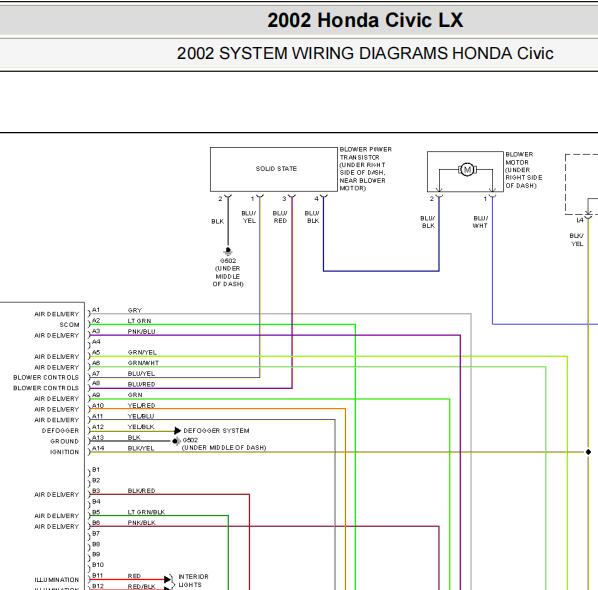598x590 pixels.
Task: Click the blower motor component box
Action: tap(465, 172)
